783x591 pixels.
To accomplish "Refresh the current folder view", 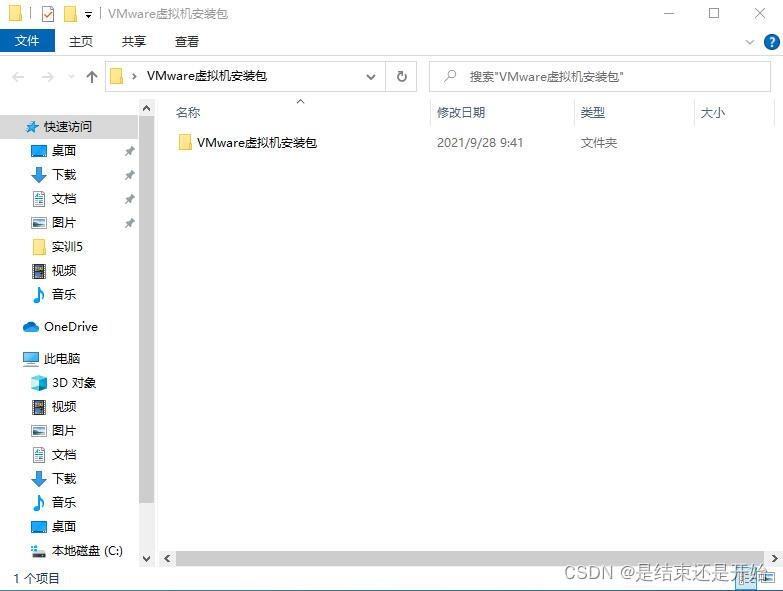I will click(x=401, y=77).
